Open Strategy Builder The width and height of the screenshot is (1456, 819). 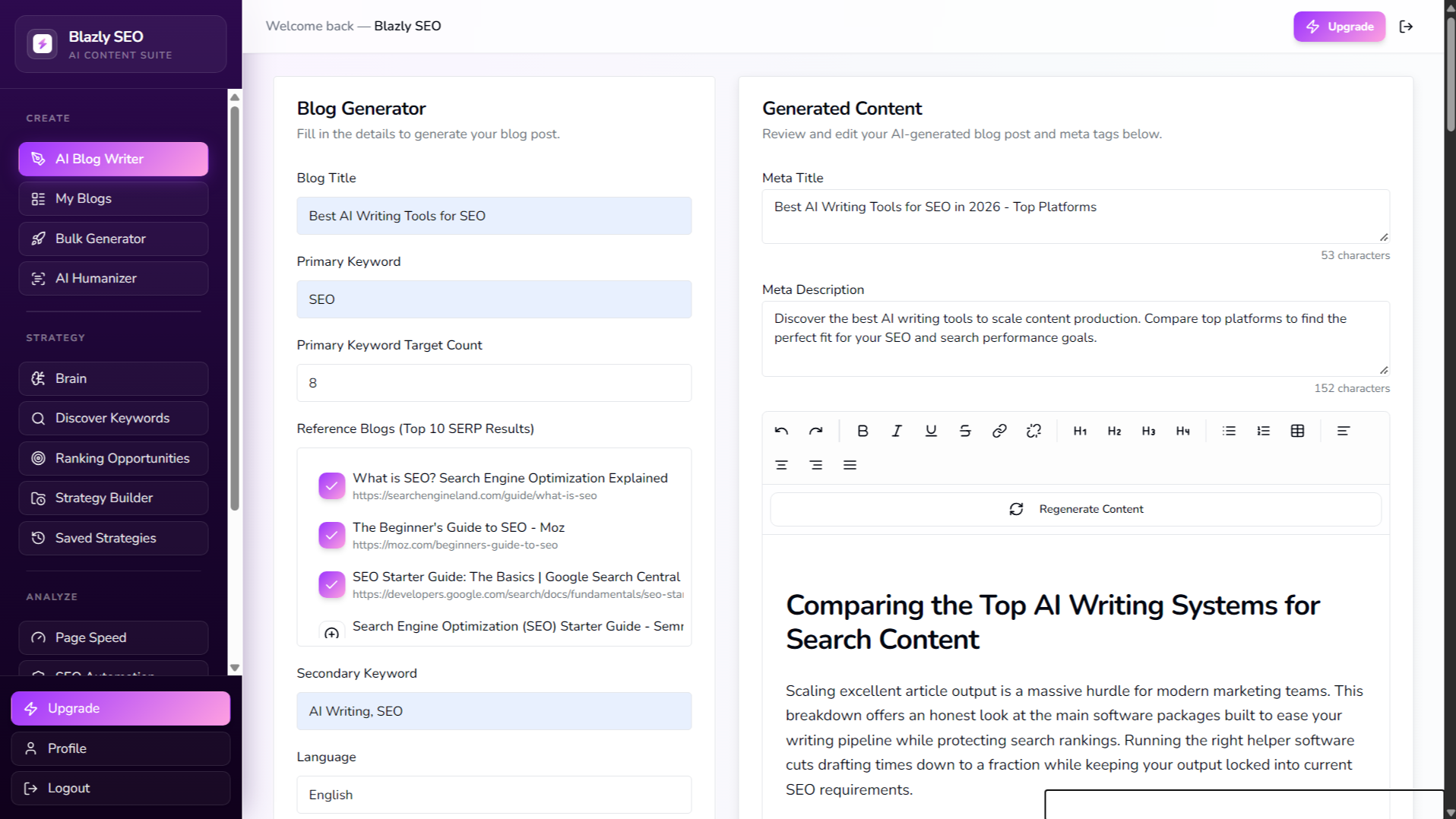pyautogui.click(x=113, y=498)
